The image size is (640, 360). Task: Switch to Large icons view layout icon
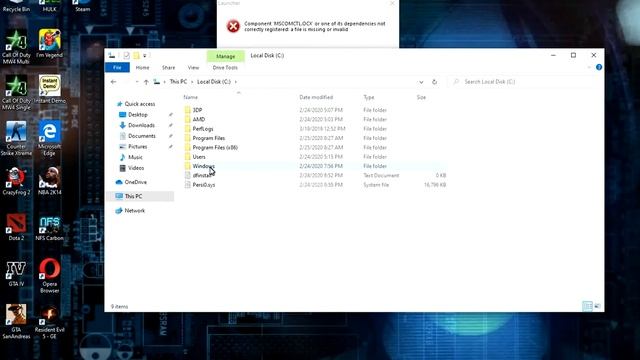(598, 306)
